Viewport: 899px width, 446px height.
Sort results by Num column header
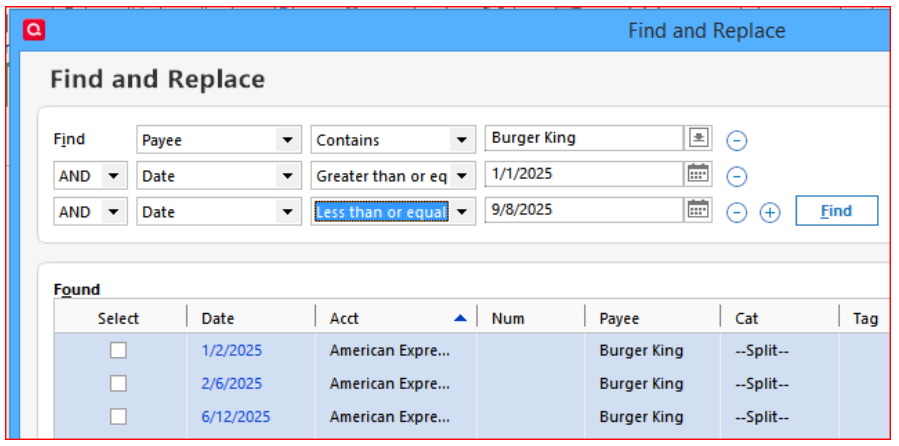531,318
